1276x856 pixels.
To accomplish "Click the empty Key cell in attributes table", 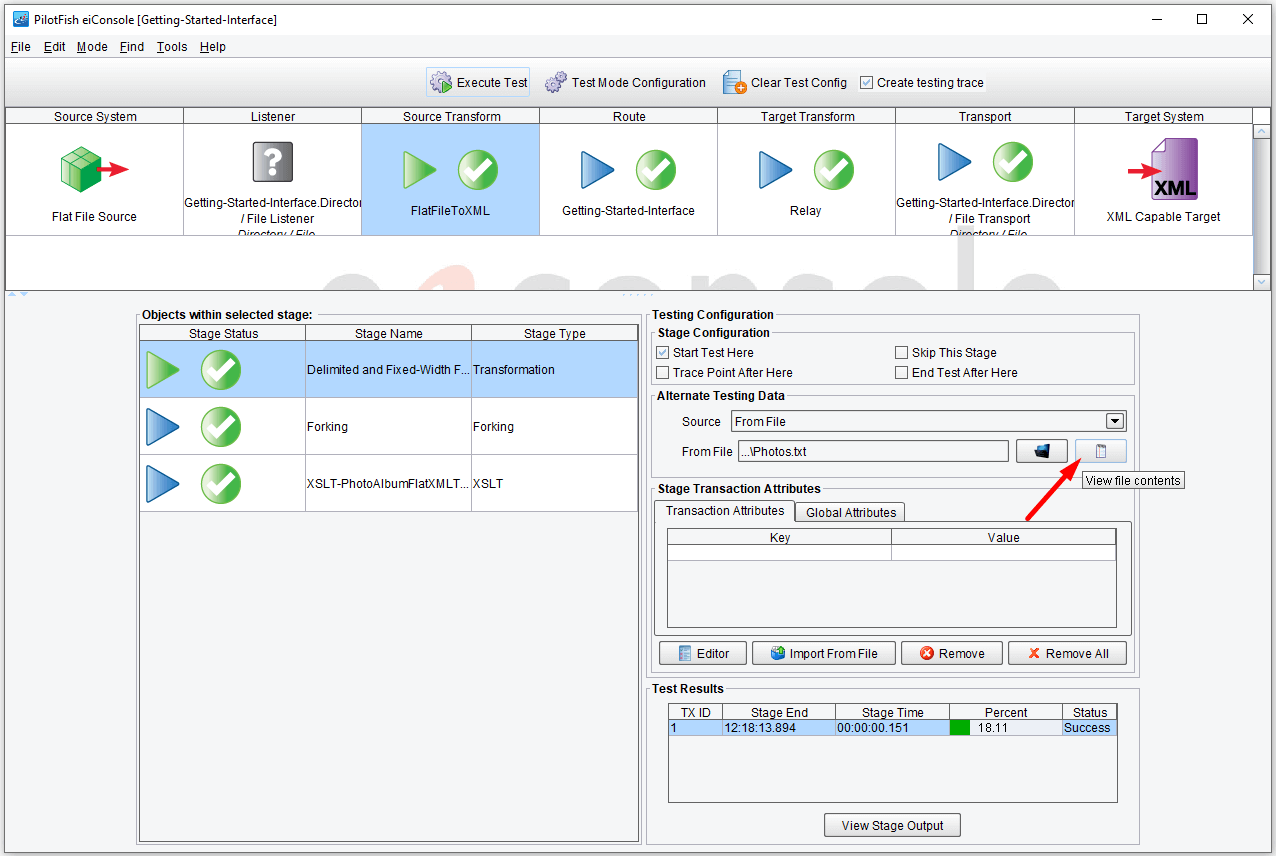I will coord(780,553).
